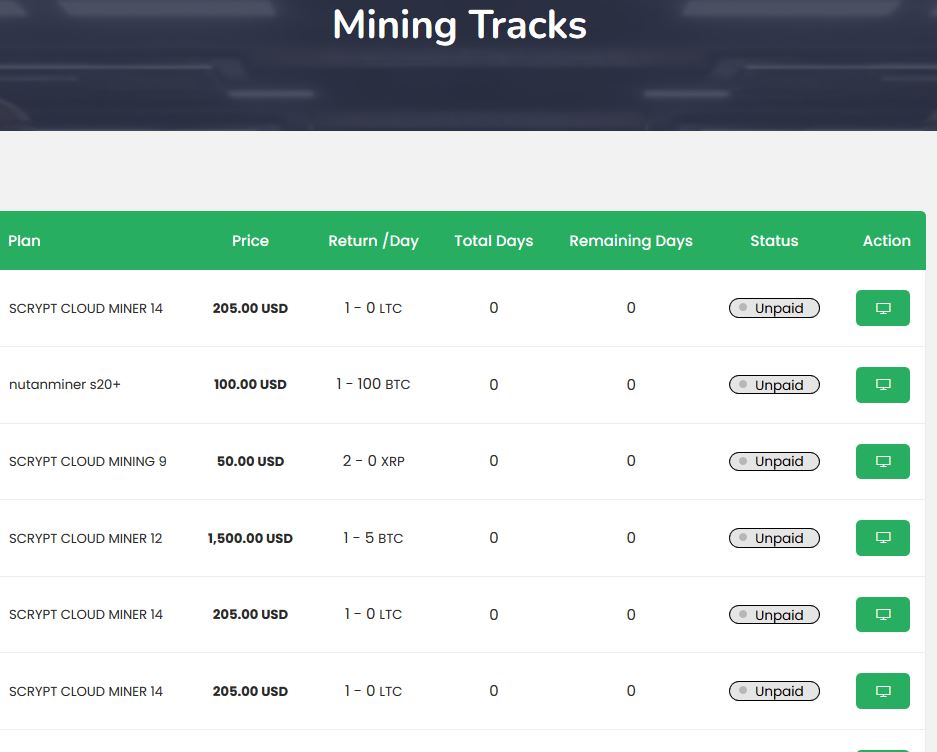Click the SCRYPT CLOUD MINING 9 plan name

coord(88,461)
